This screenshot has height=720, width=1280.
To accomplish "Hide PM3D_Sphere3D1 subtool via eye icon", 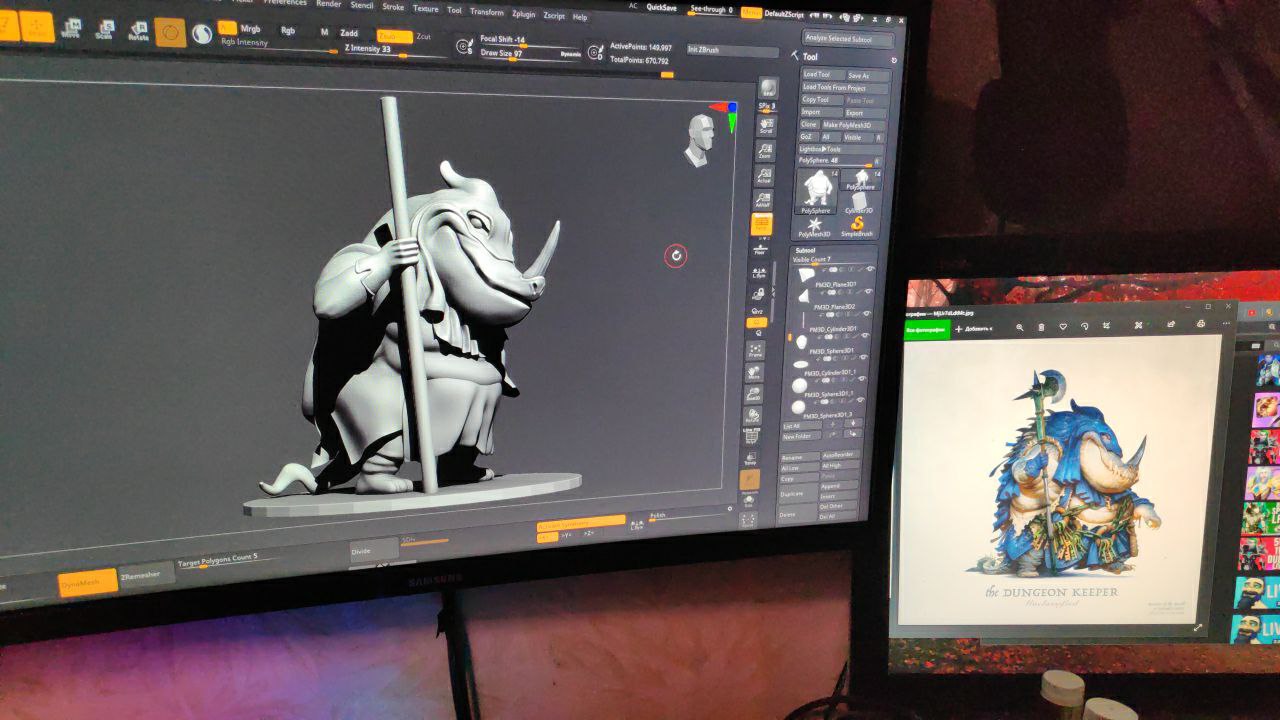I will click(867, 337).
